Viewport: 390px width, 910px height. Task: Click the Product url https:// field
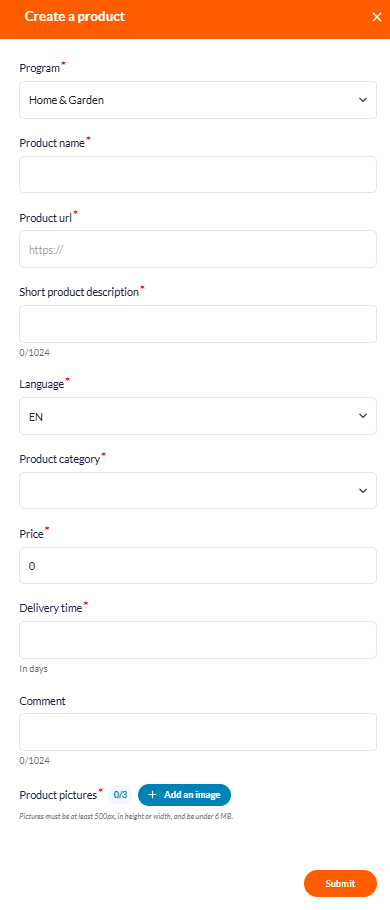click(198, 249)
